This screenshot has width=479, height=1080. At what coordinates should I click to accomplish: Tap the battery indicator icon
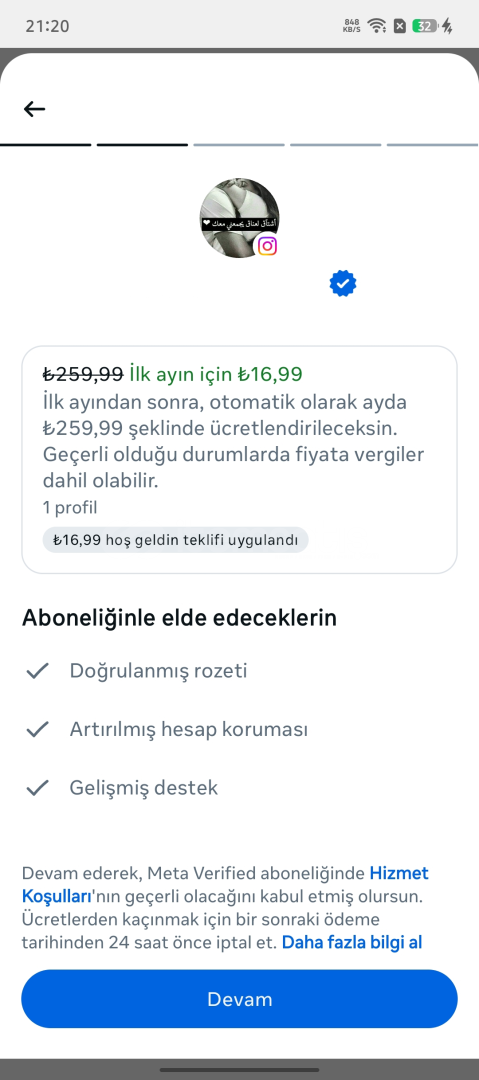425,26
